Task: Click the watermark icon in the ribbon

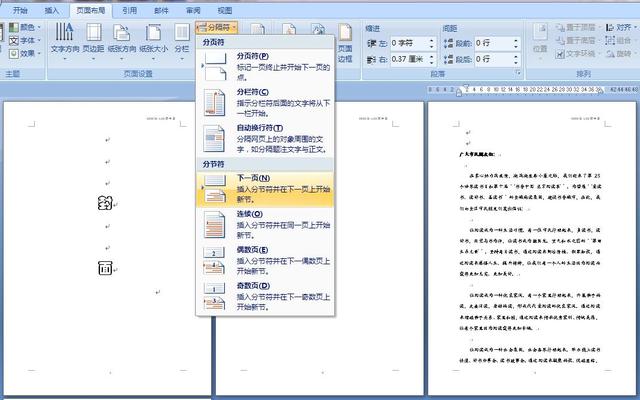Action: pos(289,29)
